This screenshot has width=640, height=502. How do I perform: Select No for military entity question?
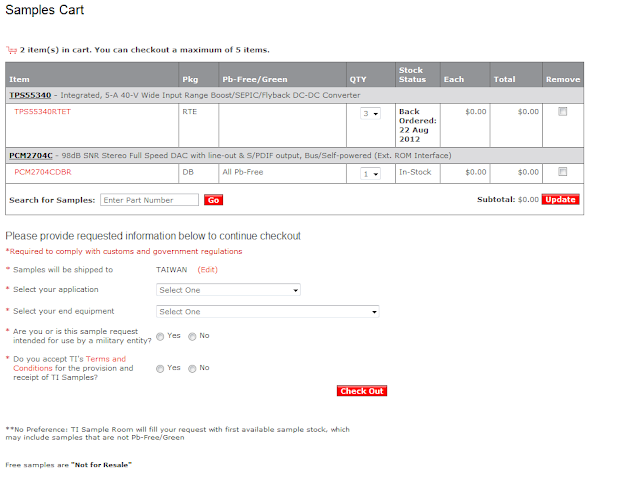point(192,337)
